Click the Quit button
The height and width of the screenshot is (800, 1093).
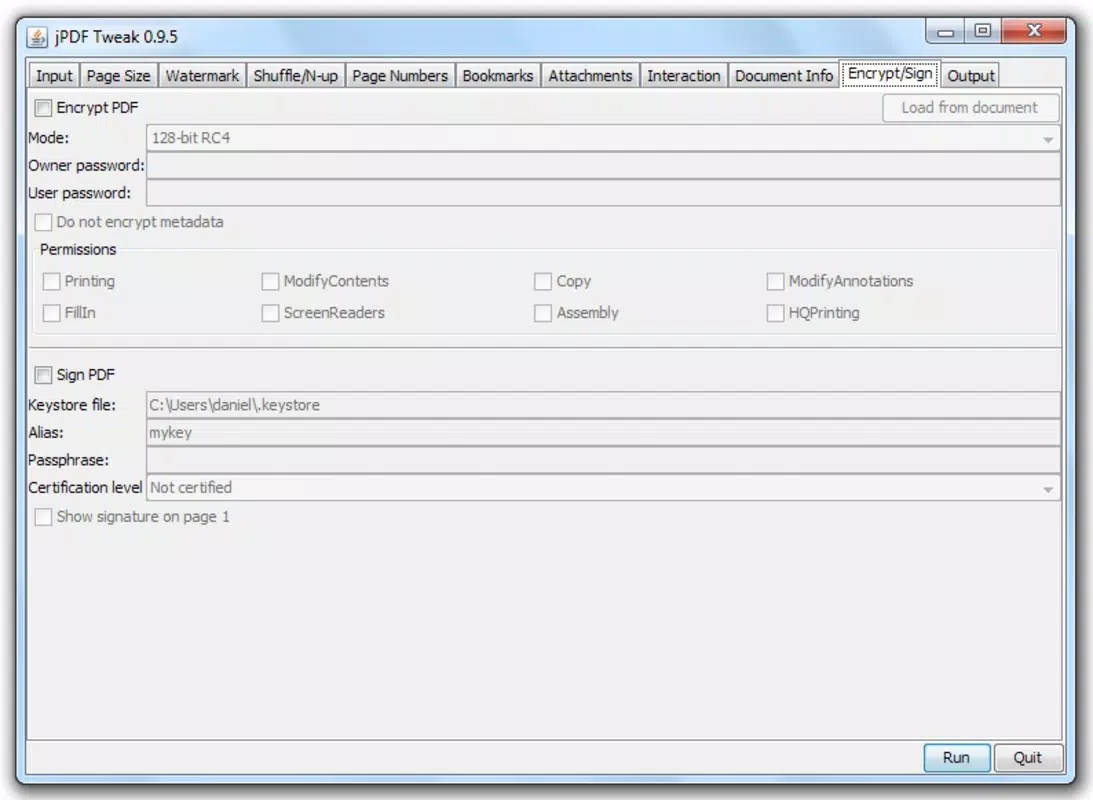(x=1027, y=757)
